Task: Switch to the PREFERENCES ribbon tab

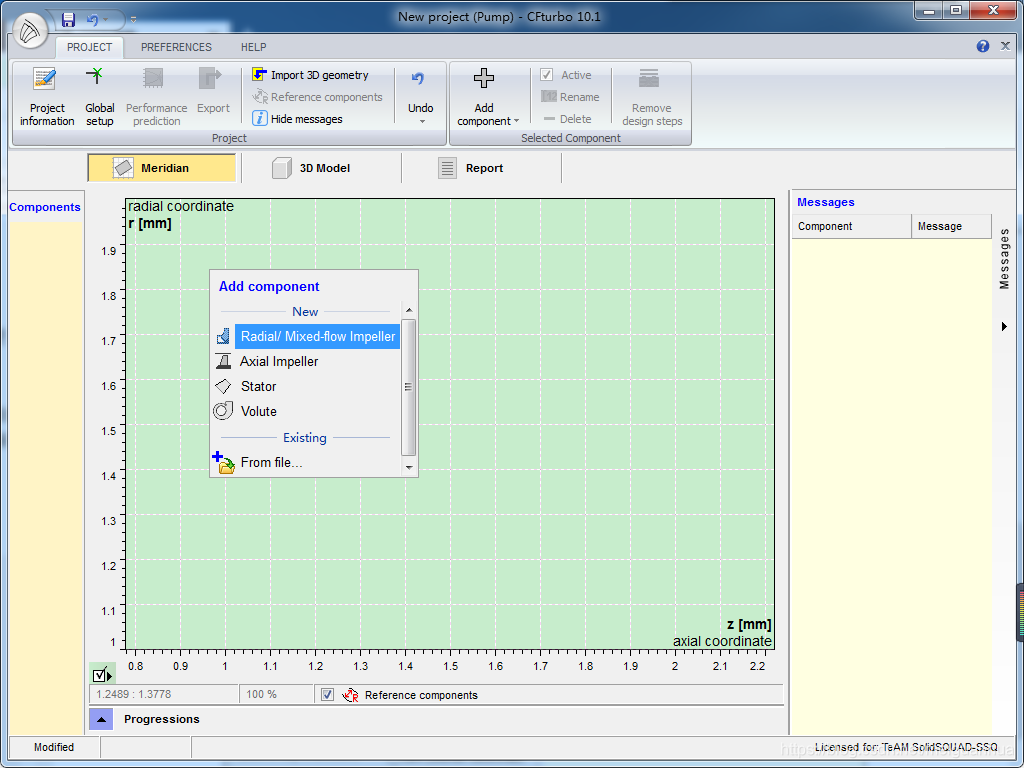Action: [x=176, y=47]
